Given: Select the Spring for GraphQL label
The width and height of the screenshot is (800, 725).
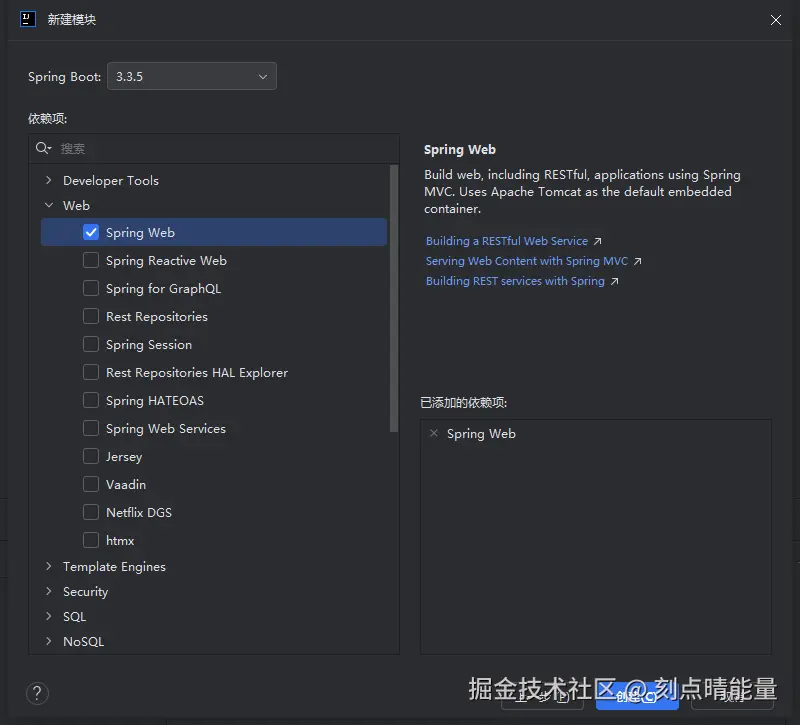Looking at the screenshot, I should 163,289.
